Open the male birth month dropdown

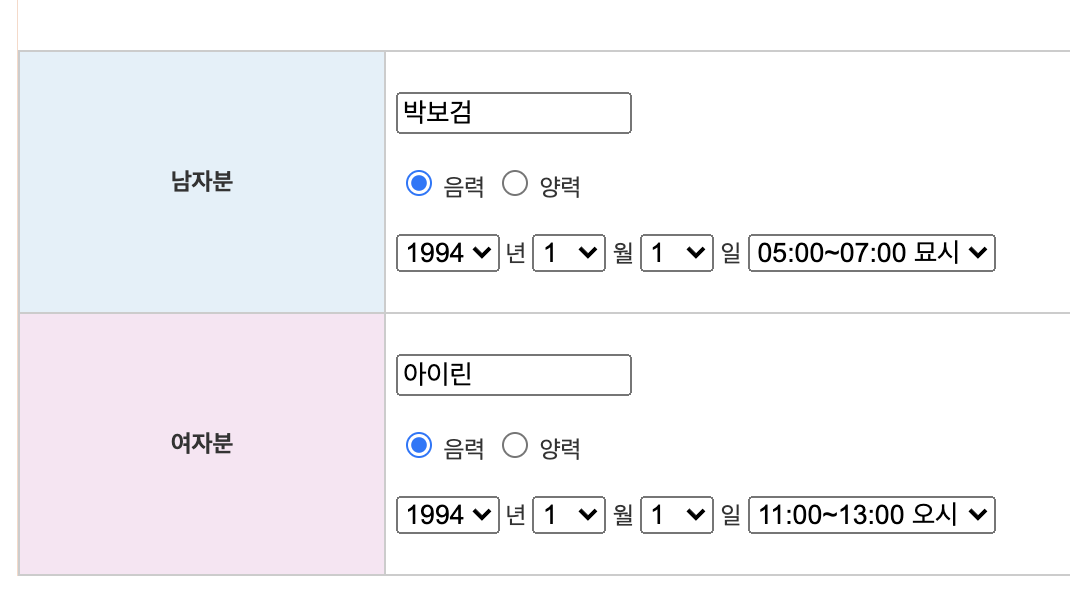click(568, 253)
